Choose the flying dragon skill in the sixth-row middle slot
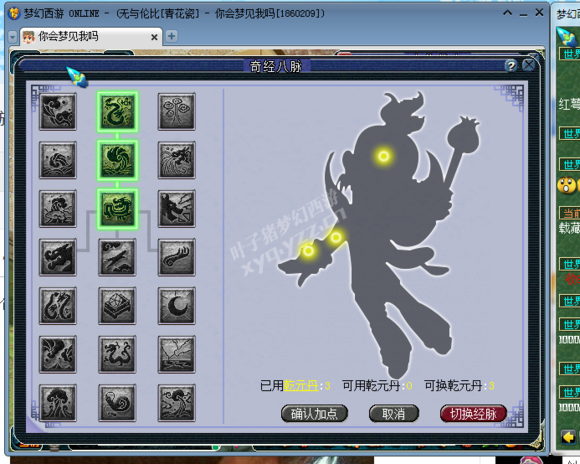580x464 pixels. tap(117, 354)
